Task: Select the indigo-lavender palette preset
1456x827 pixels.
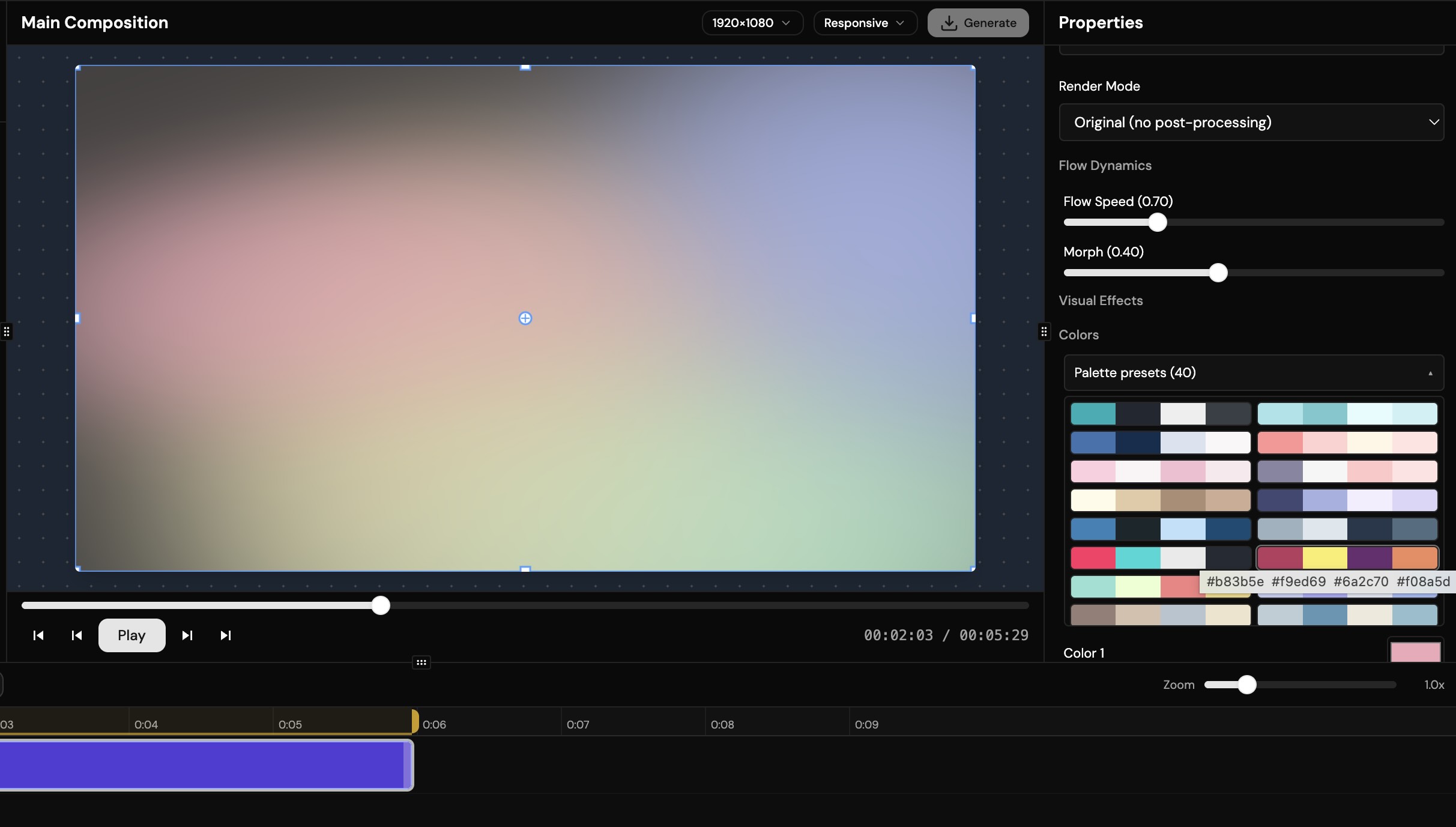Action: (x=1347, y=500)
